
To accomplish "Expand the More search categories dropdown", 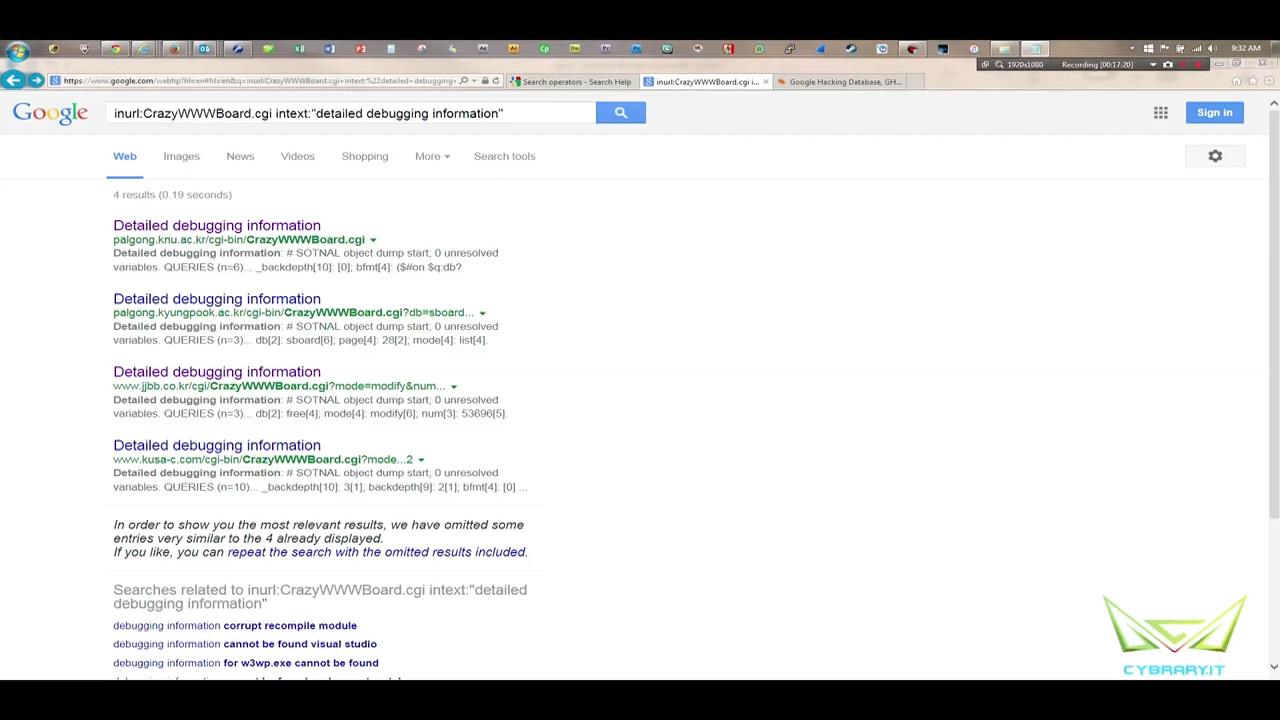I will pyautogui.click(x=432, y=156).
